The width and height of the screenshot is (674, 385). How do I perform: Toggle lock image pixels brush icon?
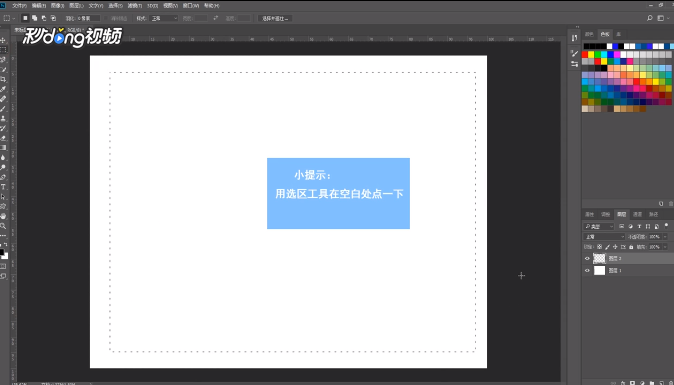[607, 247]
